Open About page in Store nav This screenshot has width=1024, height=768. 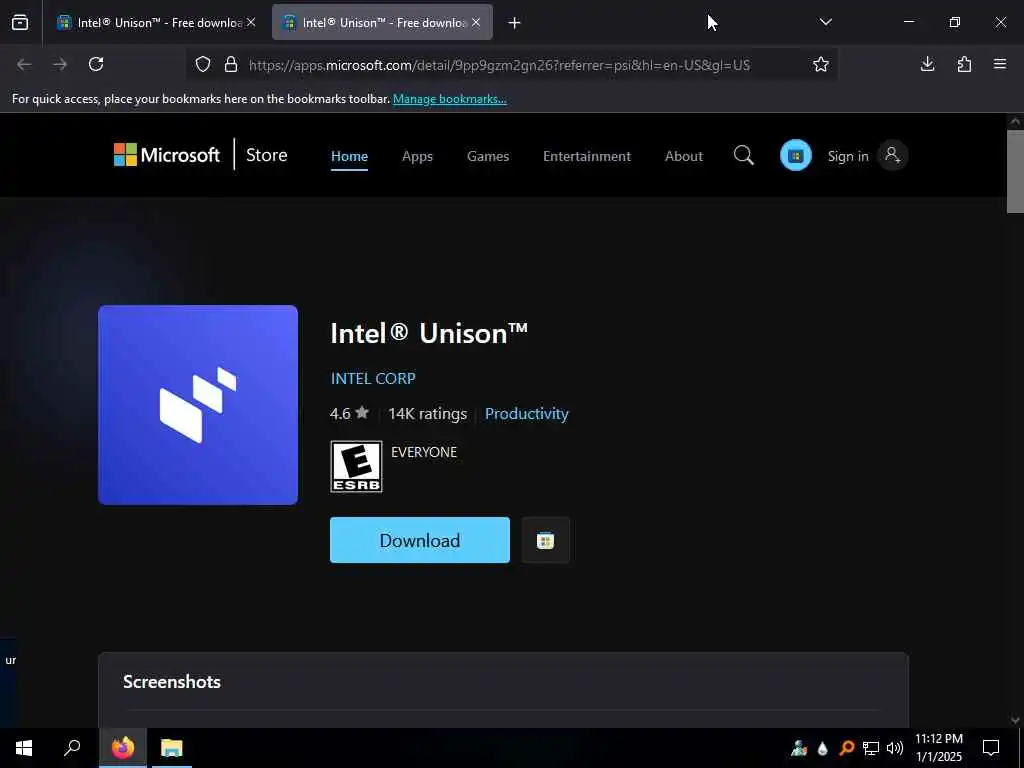684,156
